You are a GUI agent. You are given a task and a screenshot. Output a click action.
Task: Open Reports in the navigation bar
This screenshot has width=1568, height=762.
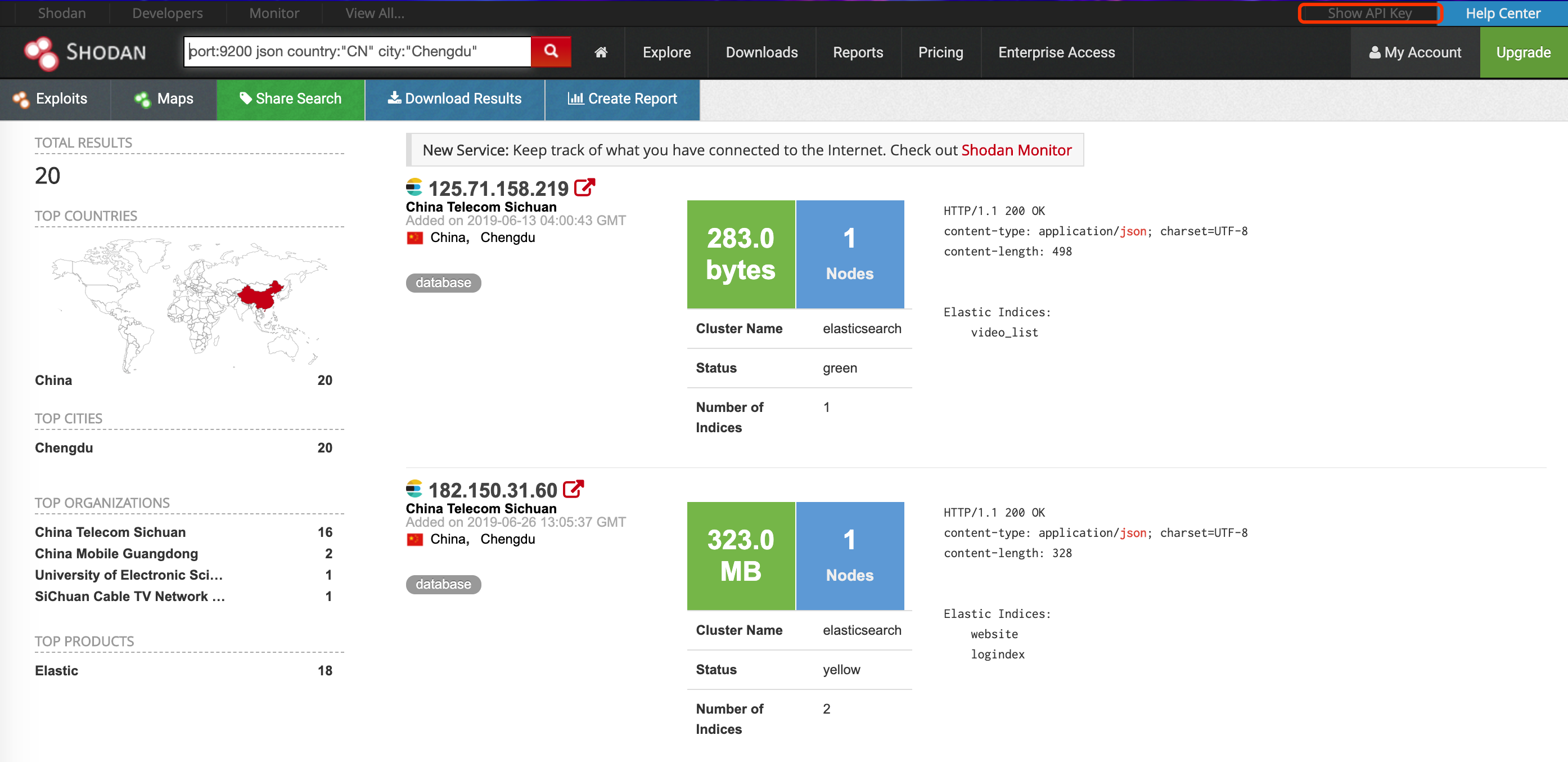(858, 52)
